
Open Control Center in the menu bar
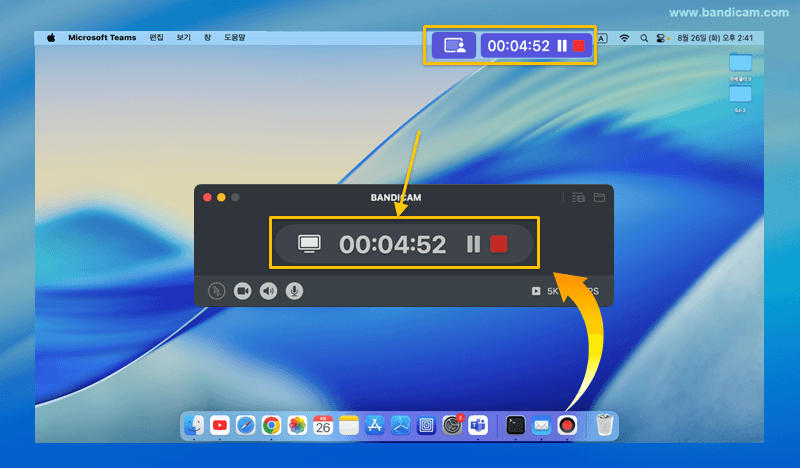click(x=661, y=37)
